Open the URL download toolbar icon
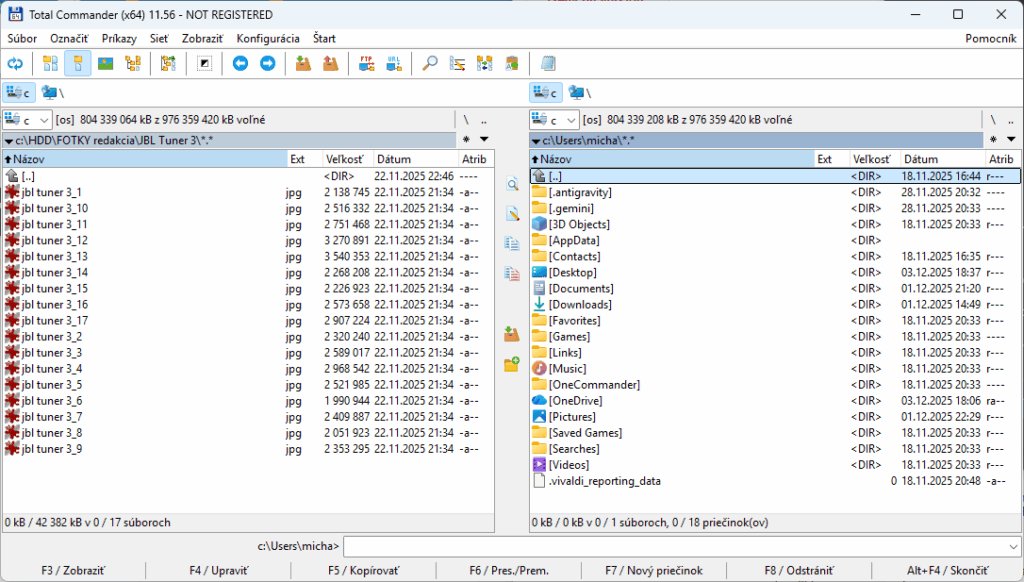This screenshot has height=582, width=1024. 394,64
